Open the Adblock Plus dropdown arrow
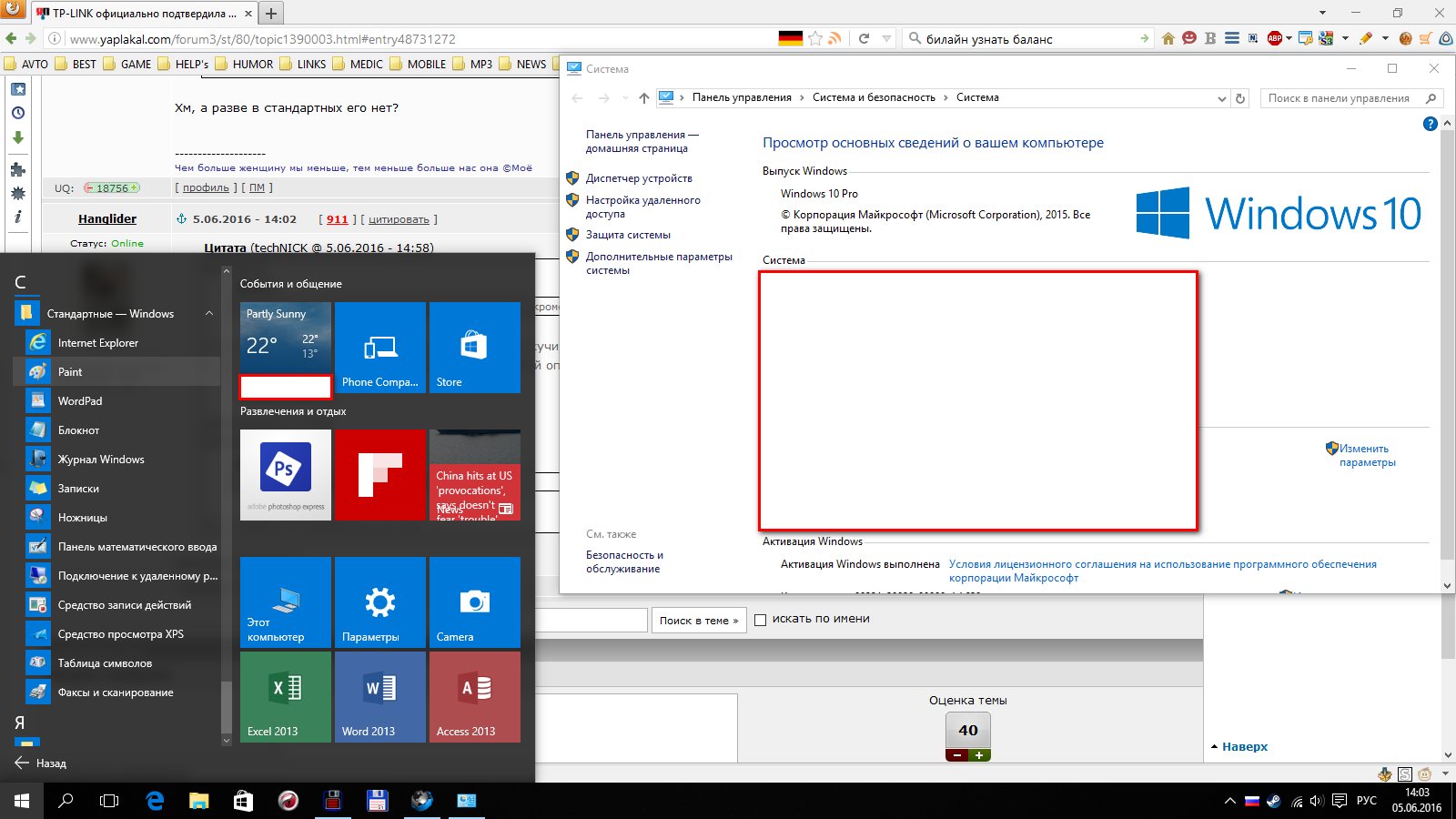This screenshot has width=1456, height=819. click(x=1289, y=38)
